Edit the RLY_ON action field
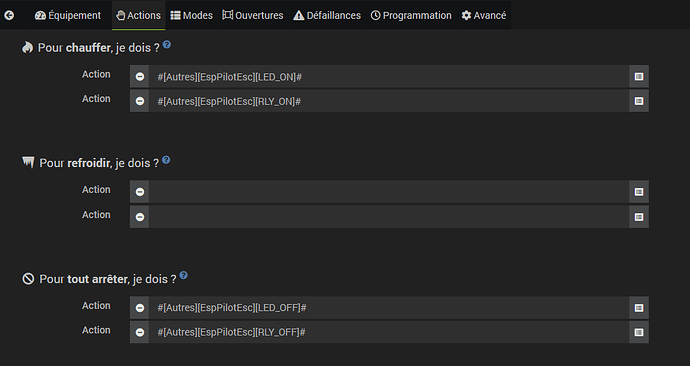 click(x=389, y=101)
